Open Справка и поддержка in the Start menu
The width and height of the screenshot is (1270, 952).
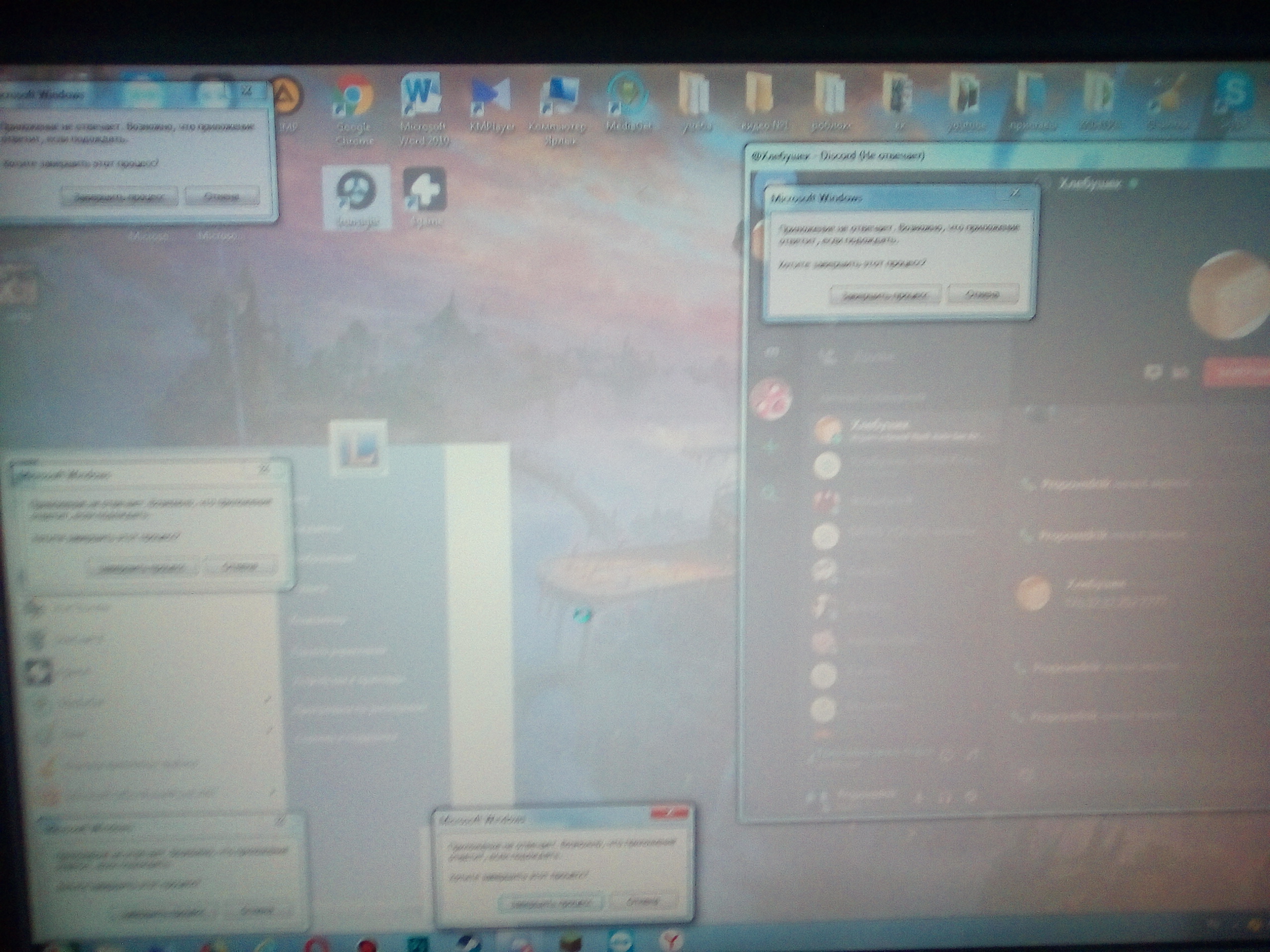pos(347,738)
